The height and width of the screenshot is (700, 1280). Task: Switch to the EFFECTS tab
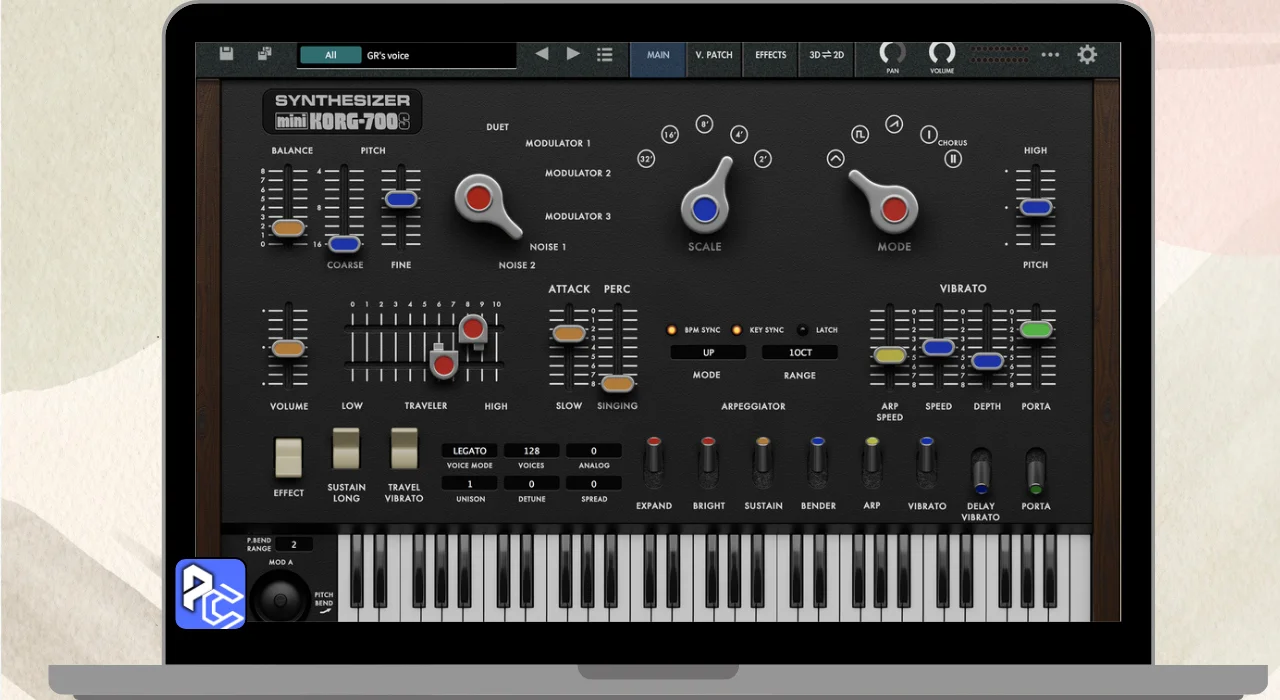770,55
